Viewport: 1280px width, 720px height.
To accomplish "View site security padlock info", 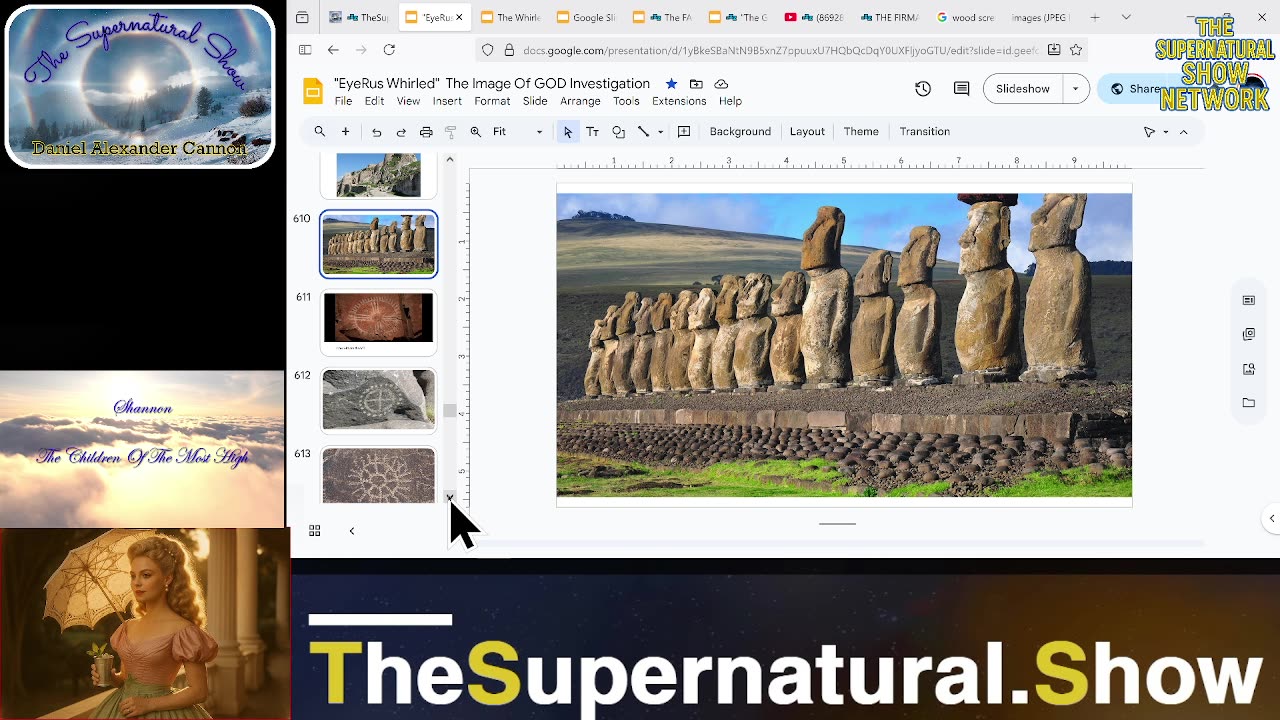I will [x=509, y=50].
